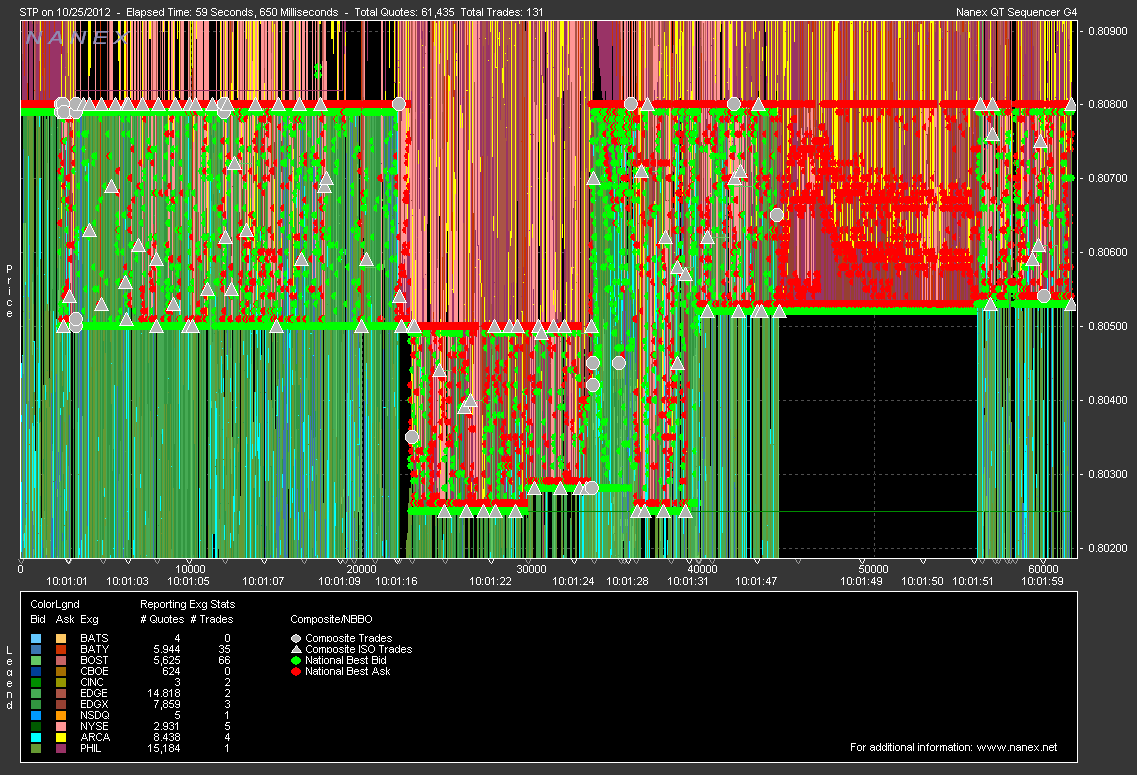Click the CINC exchange label in legend
1137x775 pixels.
(x=92, y=682)
